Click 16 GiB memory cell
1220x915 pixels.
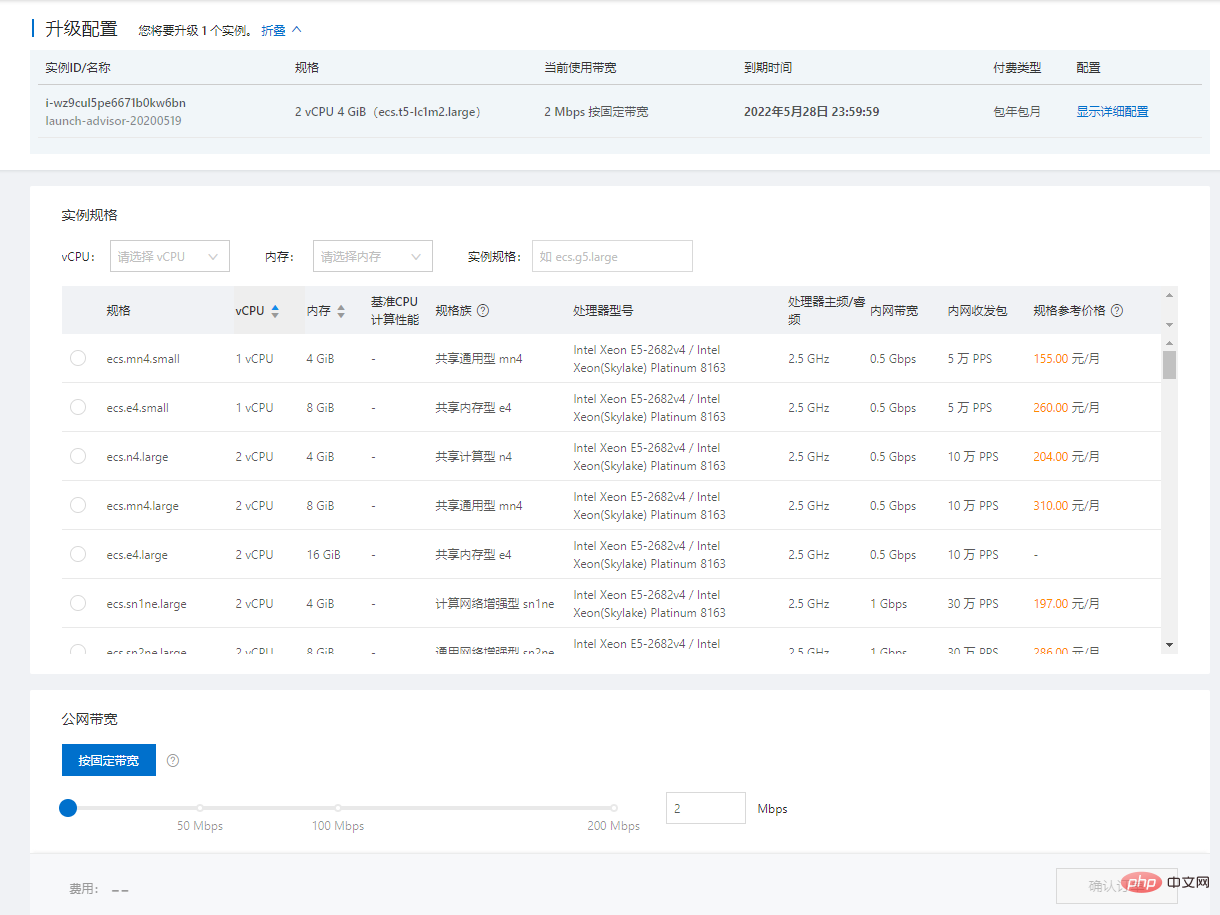pyautogui.click(x=323, y=554)
